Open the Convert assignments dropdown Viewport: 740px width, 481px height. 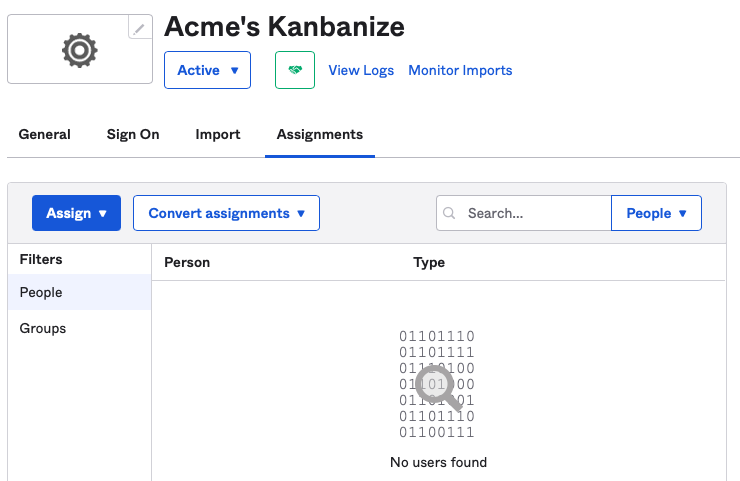pos(226,213)
